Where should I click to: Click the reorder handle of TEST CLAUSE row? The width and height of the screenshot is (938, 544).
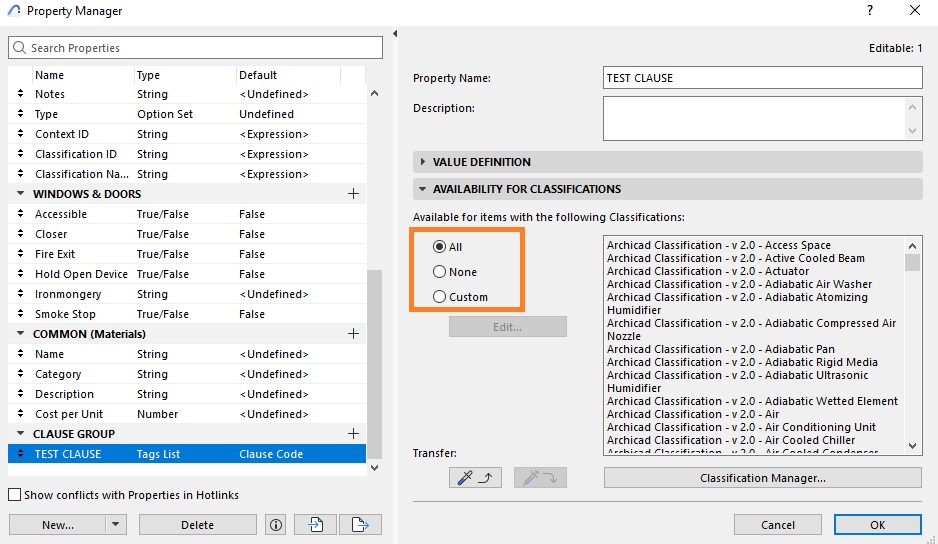[20, 454]
